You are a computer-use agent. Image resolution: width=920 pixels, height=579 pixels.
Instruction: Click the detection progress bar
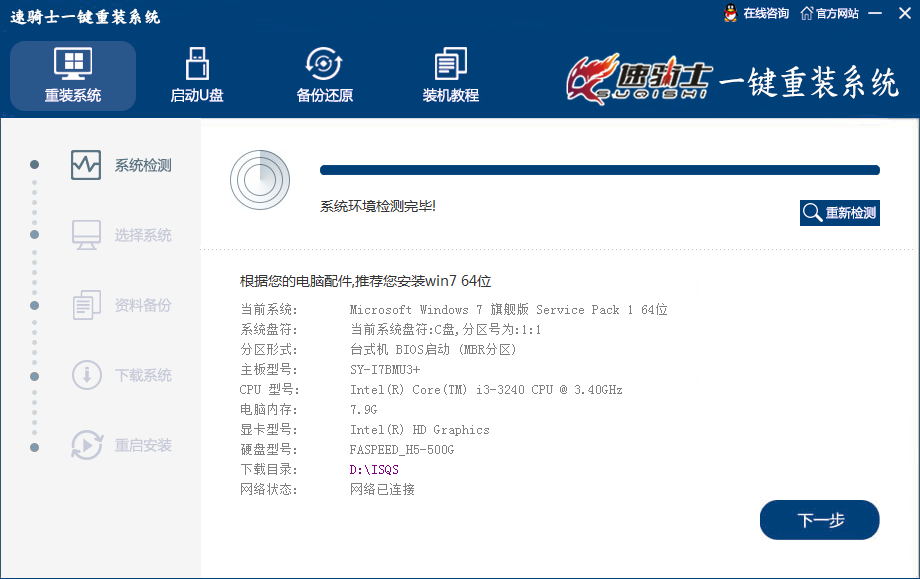tap(600, 170)
